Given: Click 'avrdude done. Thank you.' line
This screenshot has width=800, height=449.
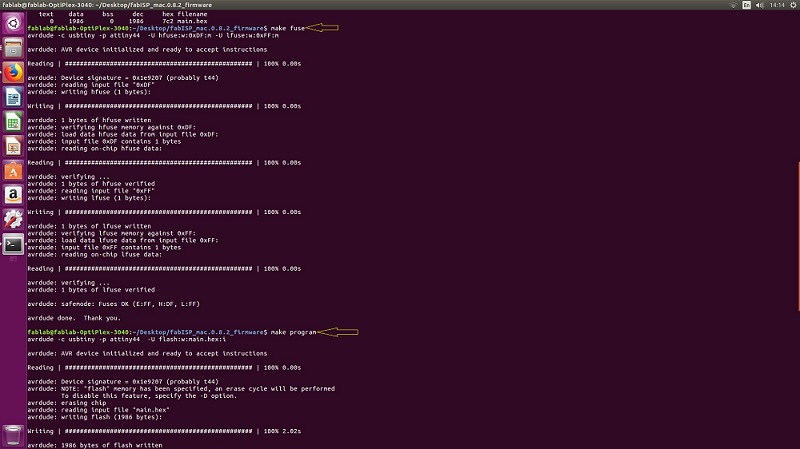Looking at the screenshot, I should point(74,318).
